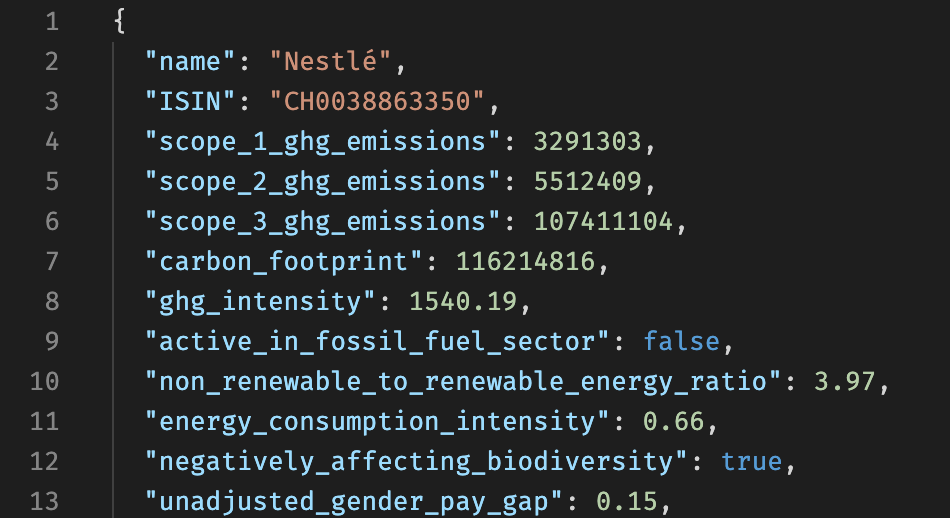Image resolution: width=950 pixels, height=518 pixels.
Task: Click the true value for negatively_affecting_biodiversity
Action: tap(751, 462)
